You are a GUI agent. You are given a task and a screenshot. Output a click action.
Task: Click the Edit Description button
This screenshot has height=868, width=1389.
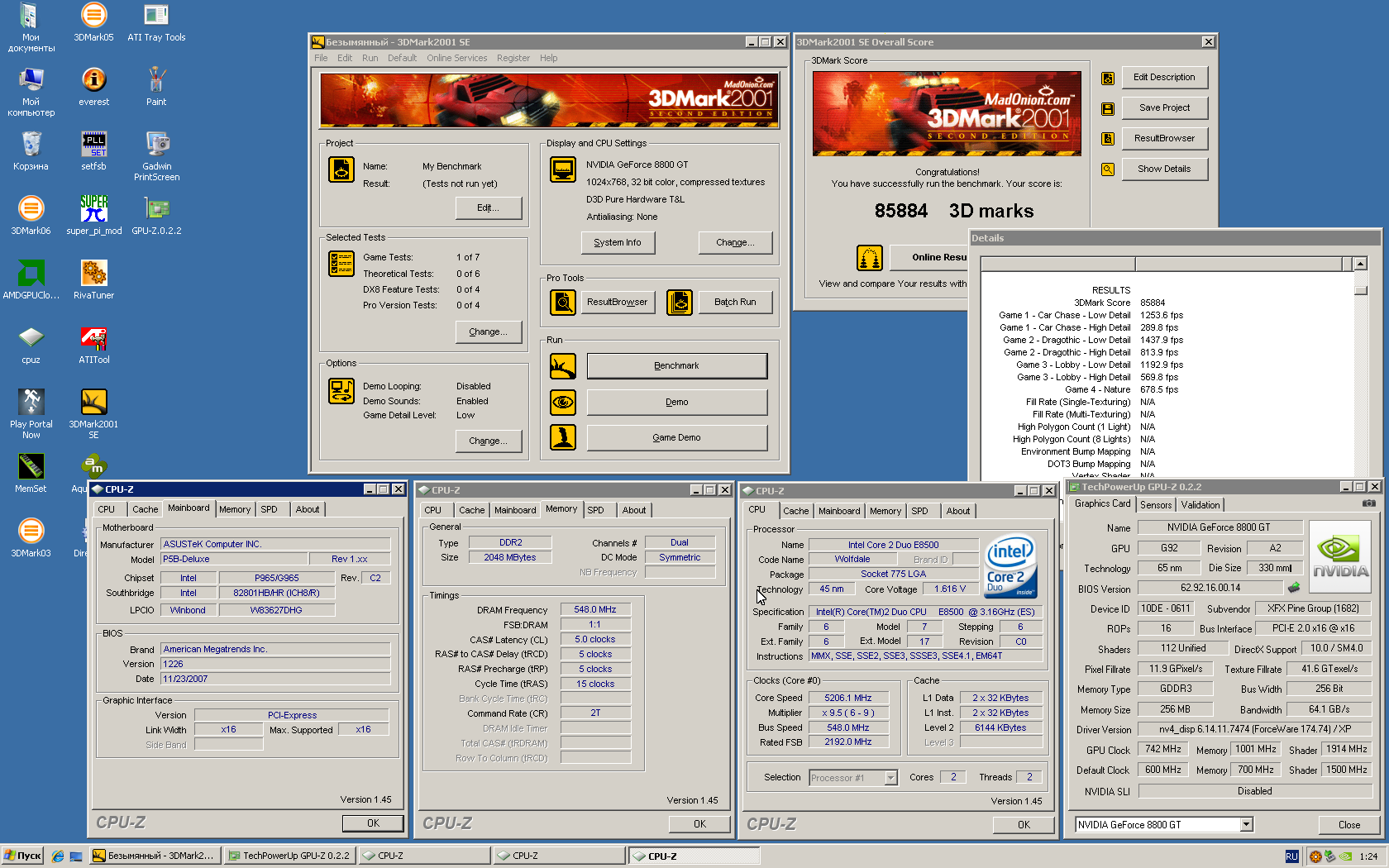click(1164, 77)
